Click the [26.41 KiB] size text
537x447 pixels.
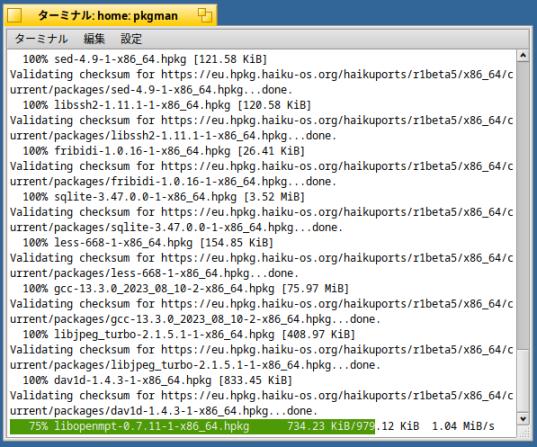(x=271, y=151)
